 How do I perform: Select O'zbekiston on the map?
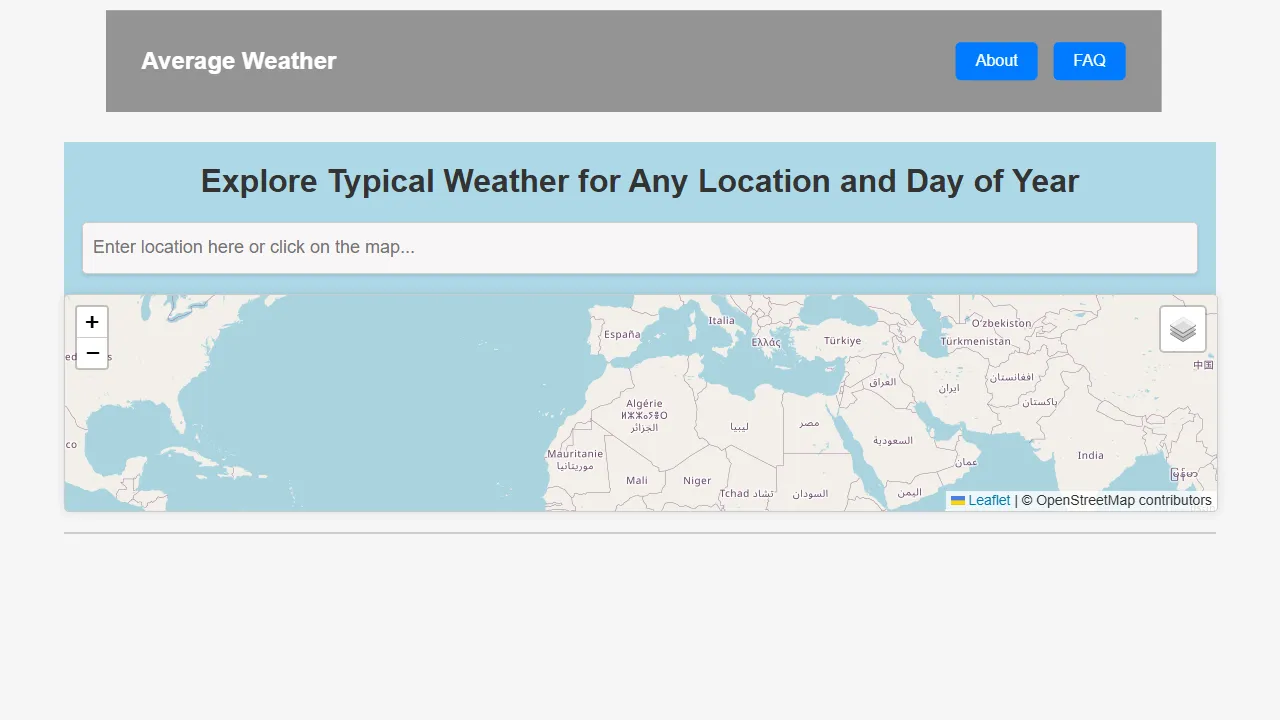[x=1002, y=322]
